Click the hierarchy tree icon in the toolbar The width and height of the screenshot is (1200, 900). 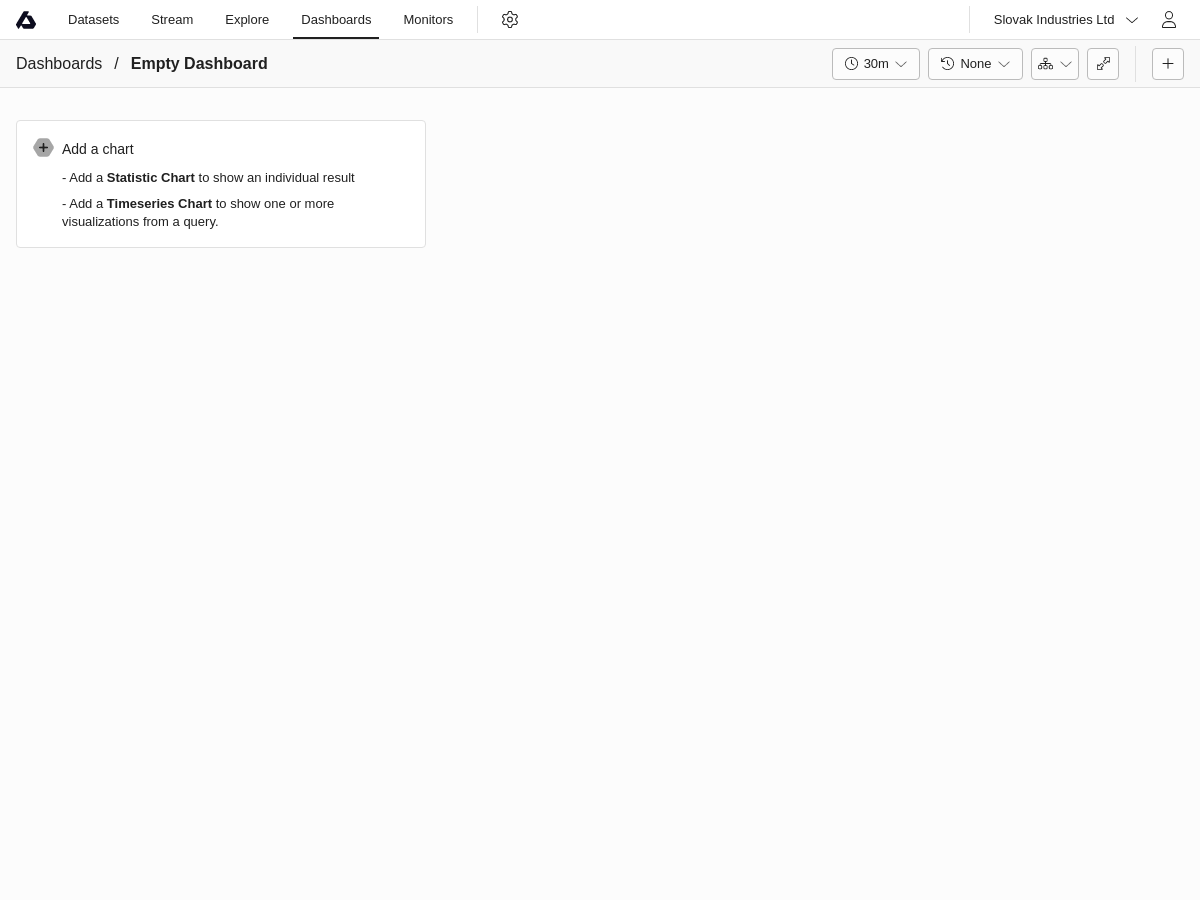pos(1045,64)
